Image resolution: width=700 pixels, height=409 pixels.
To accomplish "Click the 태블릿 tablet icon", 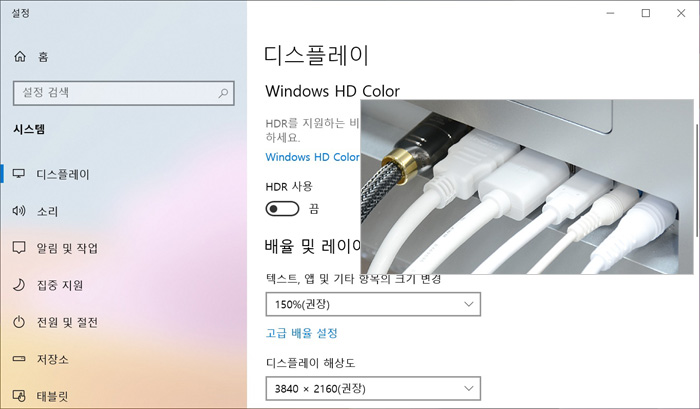I will [19, 396].
